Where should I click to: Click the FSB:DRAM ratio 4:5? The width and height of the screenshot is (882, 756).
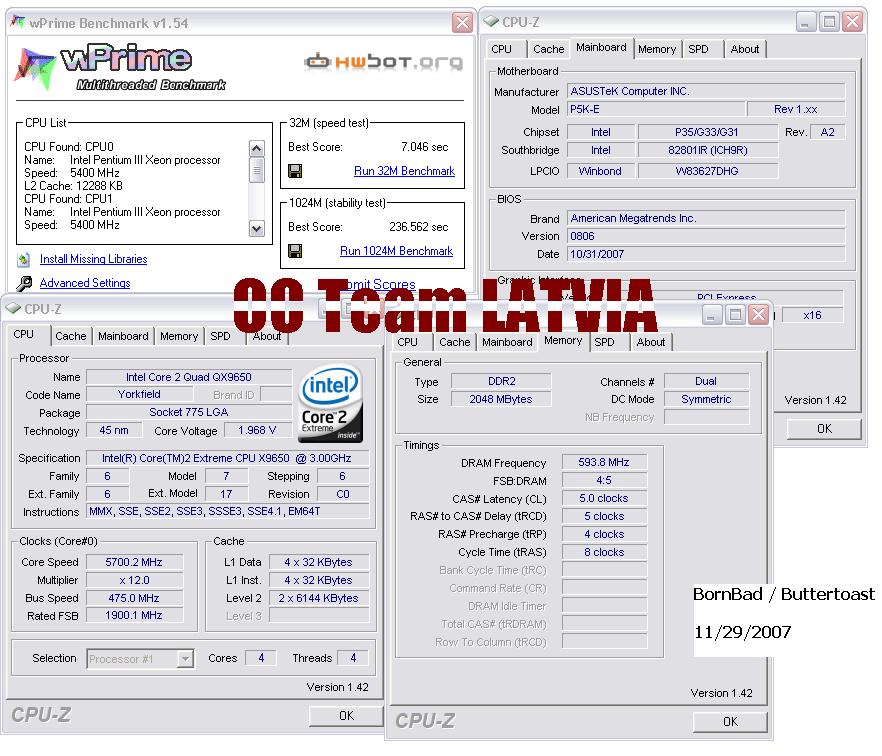point(604,480)
